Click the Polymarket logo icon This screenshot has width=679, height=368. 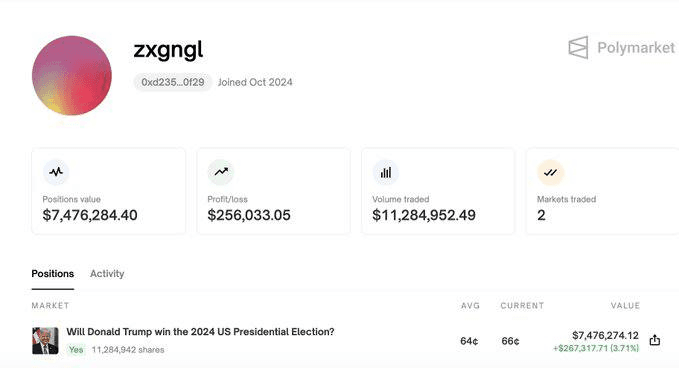coord(578,47)
